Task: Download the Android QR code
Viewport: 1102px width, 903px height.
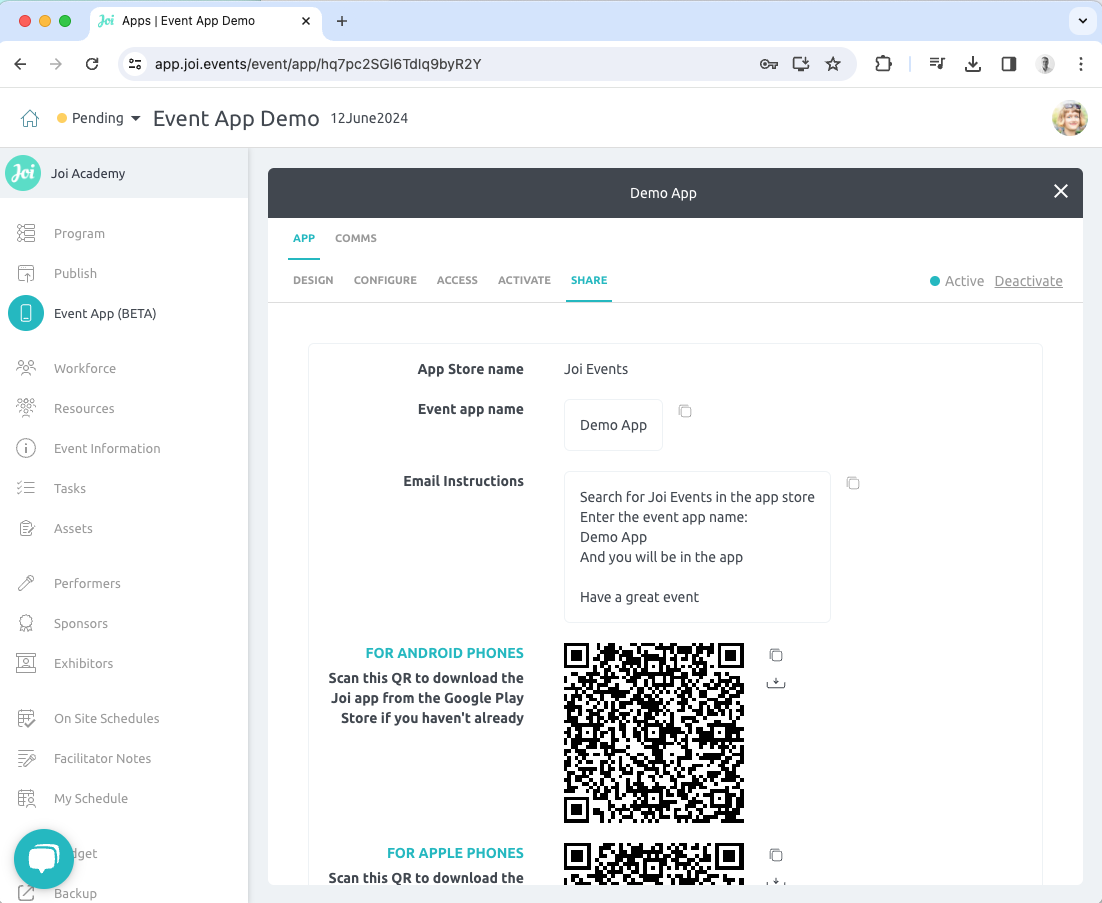Action: click(x=776, y=682)
